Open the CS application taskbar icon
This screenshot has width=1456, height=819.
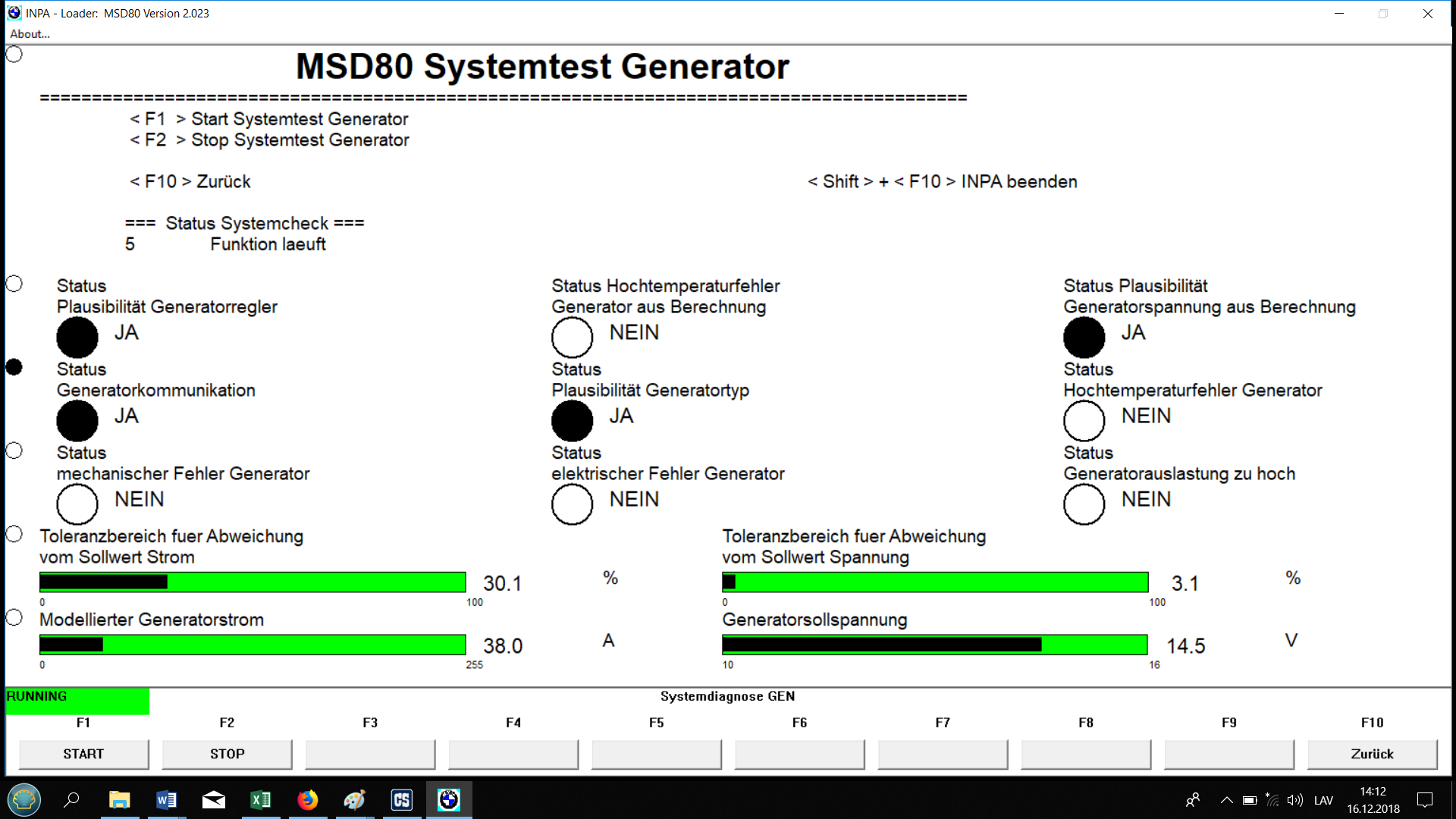coord(401,800)
